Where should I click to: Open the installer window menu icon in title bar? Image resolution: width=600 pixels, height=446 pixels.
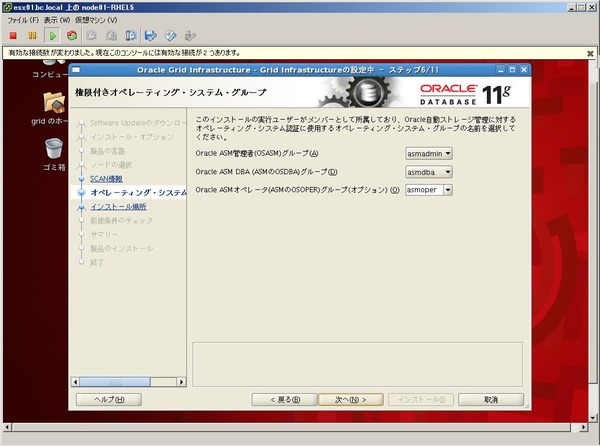coord(76,70)
